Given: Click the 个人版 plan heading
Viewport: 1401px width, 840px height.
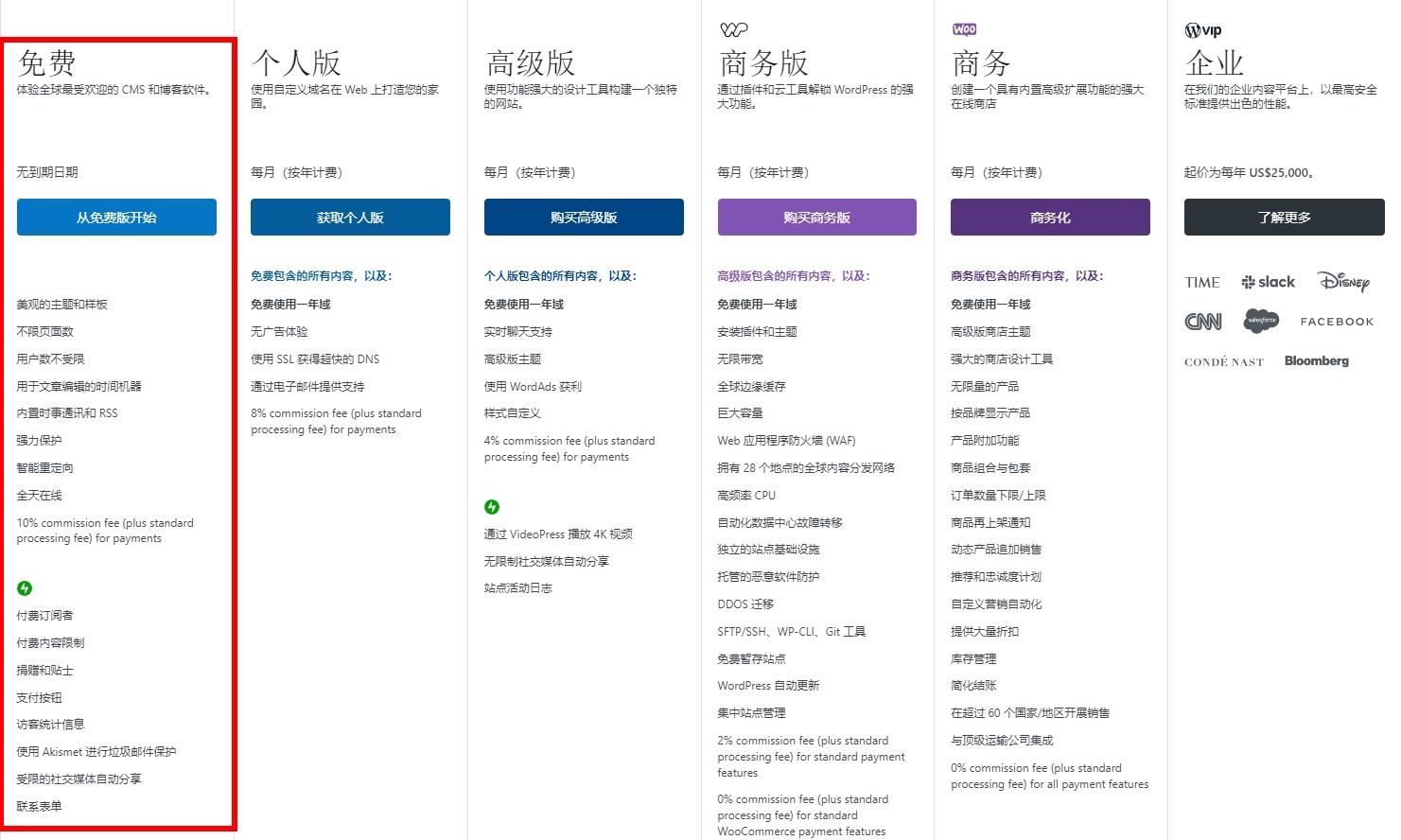Looking at the screenshot, I should pyautogui.click(x=296, y=63).
